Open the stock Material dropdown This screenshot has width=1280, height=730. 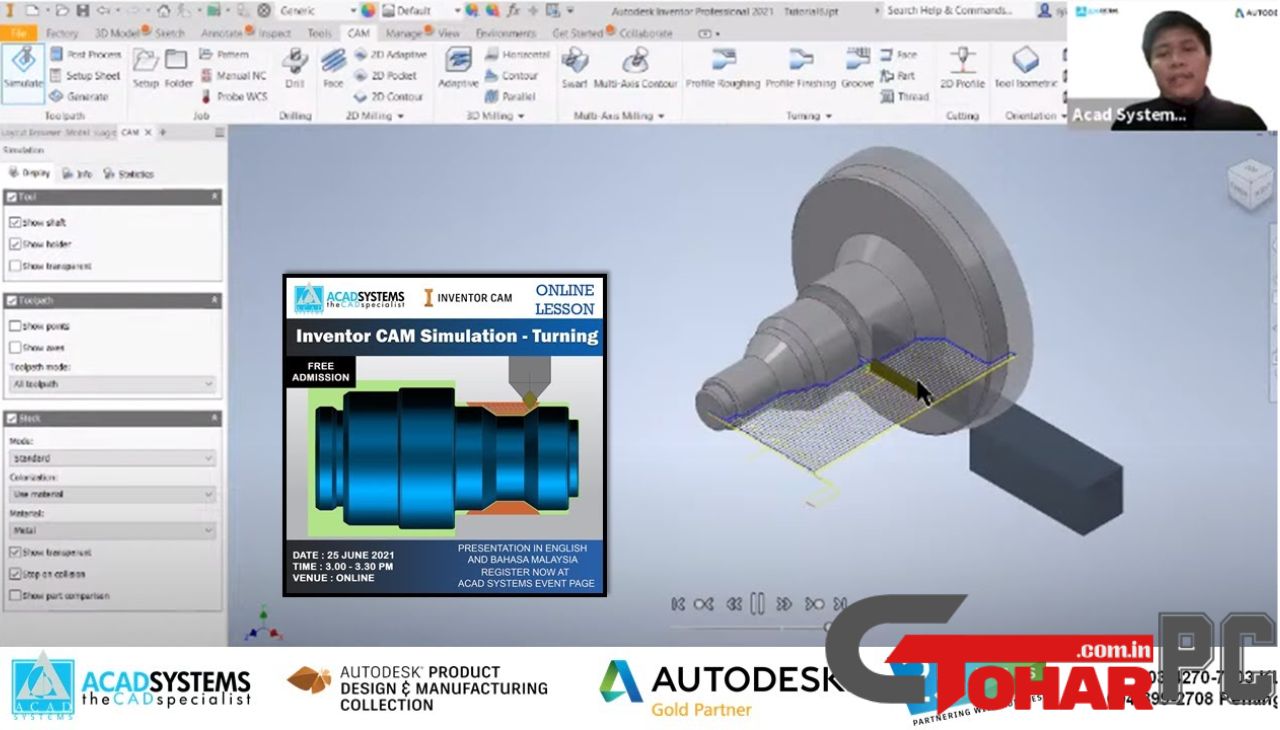[x=112, y=530]
